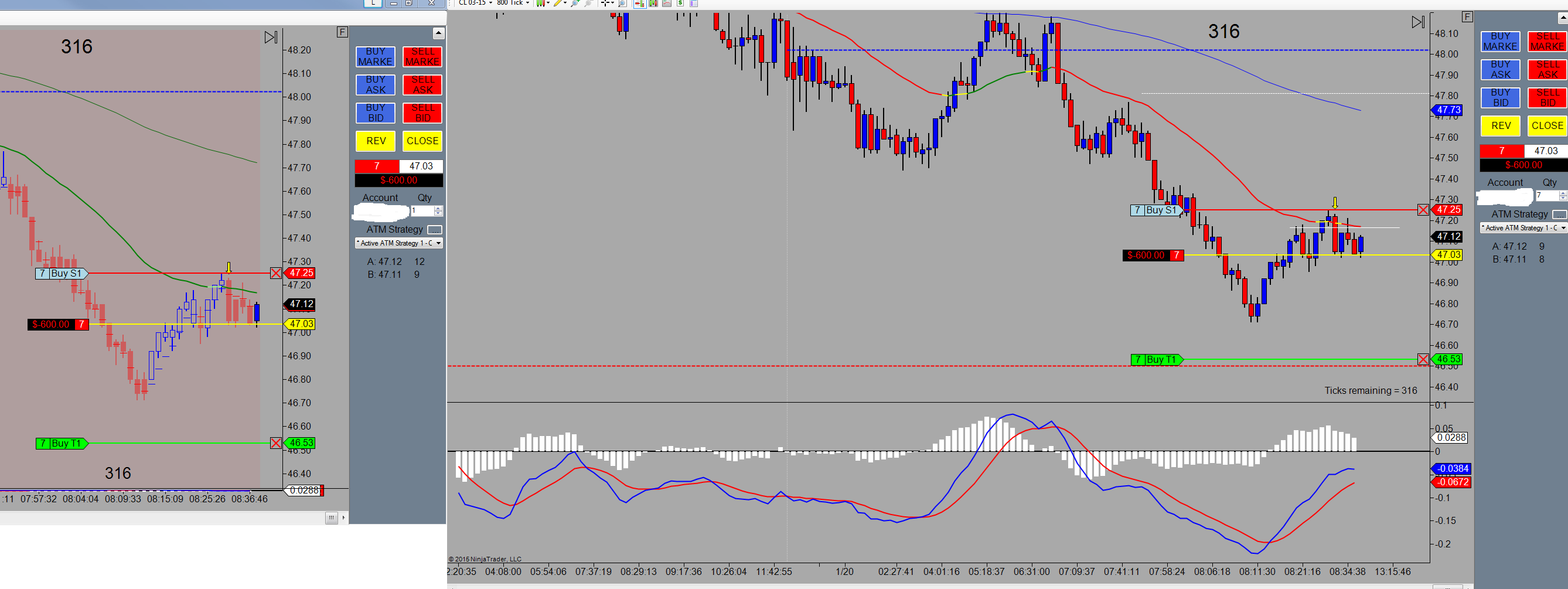Image resolution: width=1568 pixels, height=589 pixels.
Task: Click BUY ASK in right panel
Action: point(1501,69)
